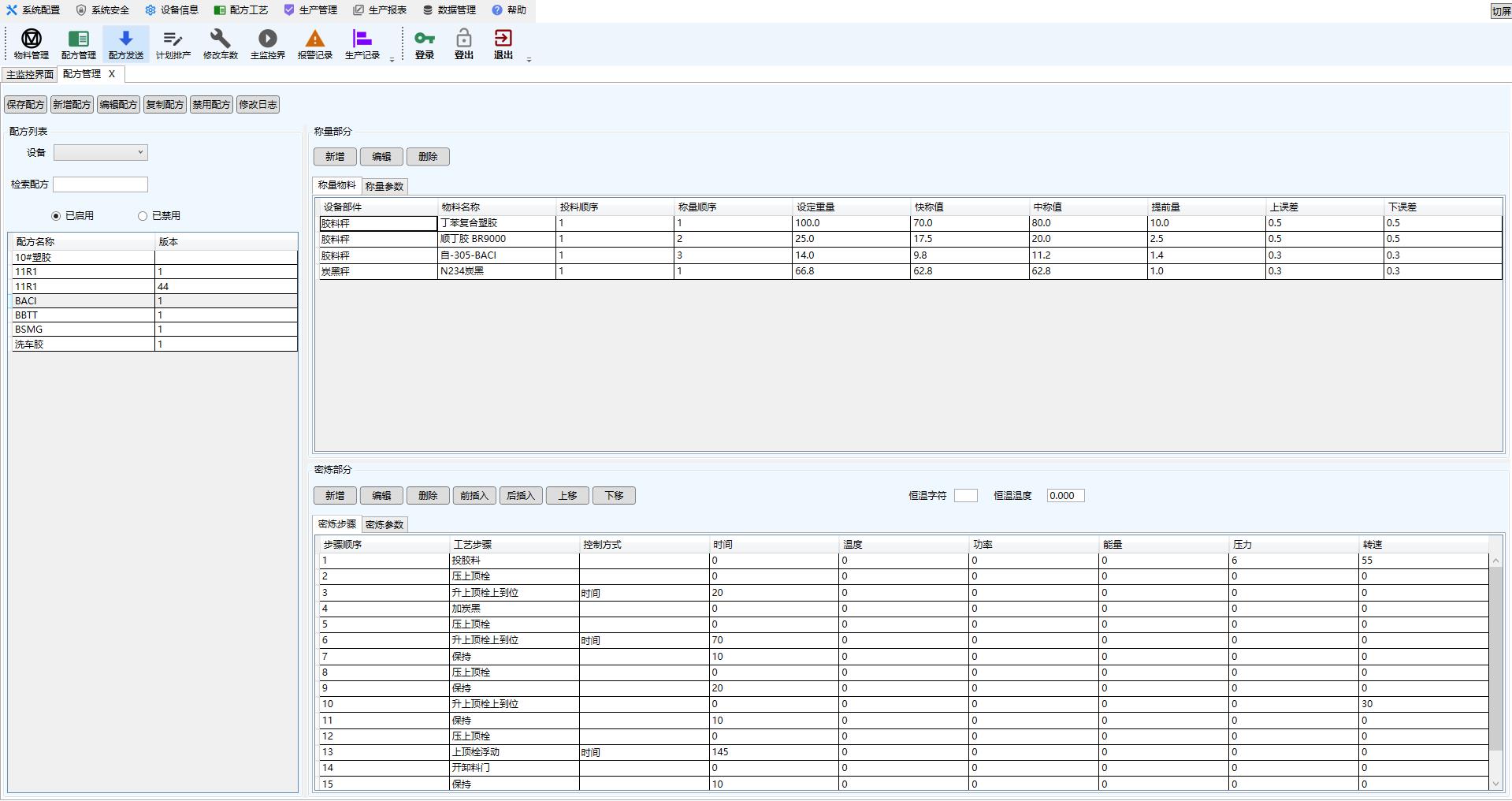Open 数据管理 menu

[x=449, y=10]
